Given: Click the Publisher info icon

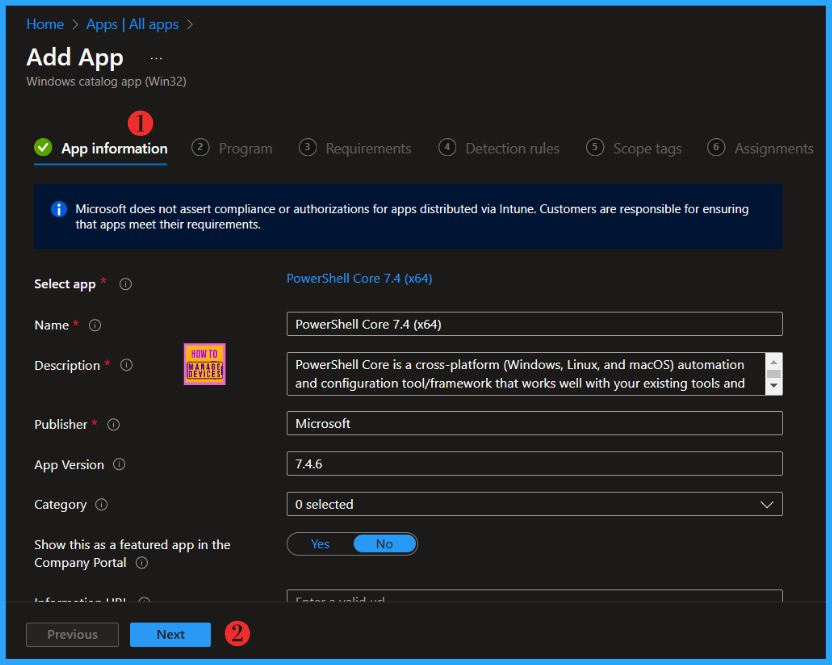Looking at the screenshot, I should tap(114, 425).
